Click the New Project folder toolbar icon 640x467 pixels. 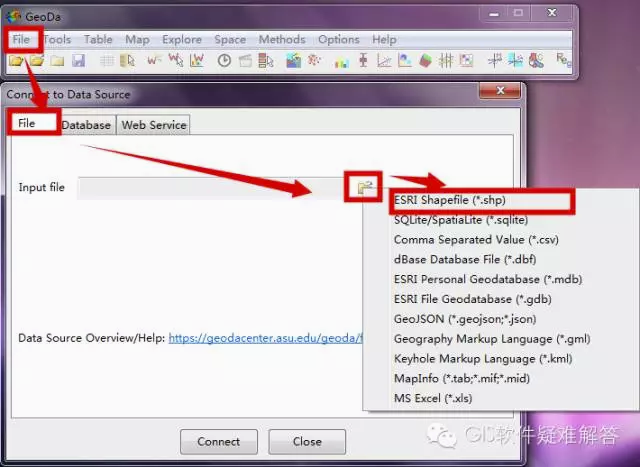click(16, 61)
